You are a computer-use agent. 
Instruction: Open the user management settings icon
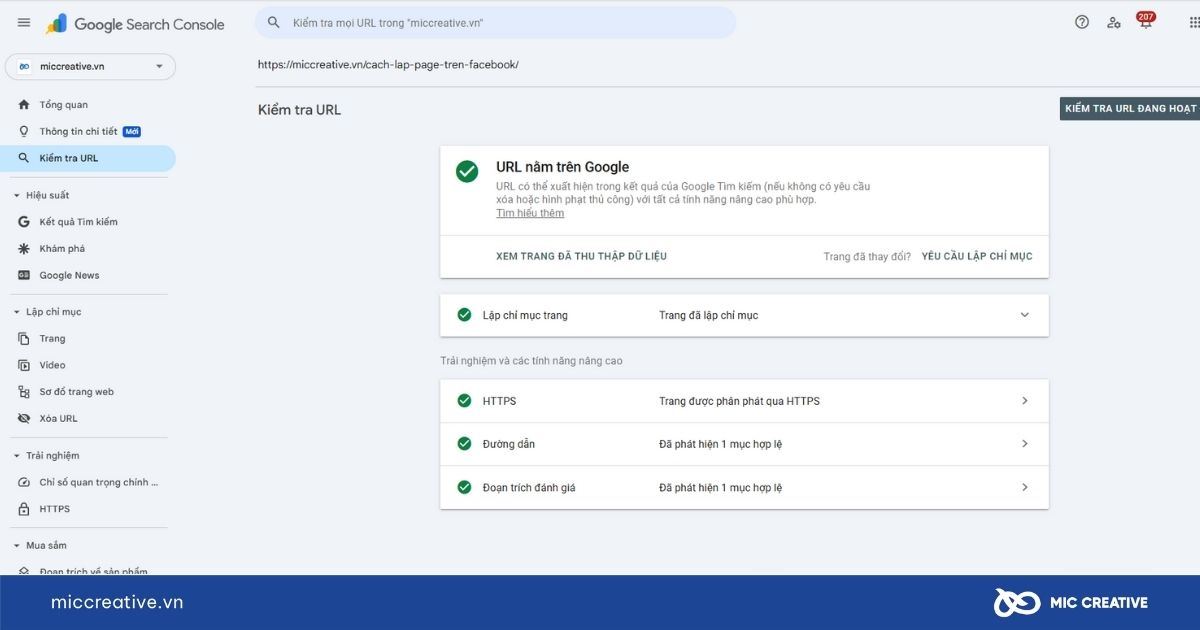[1113, 22]
